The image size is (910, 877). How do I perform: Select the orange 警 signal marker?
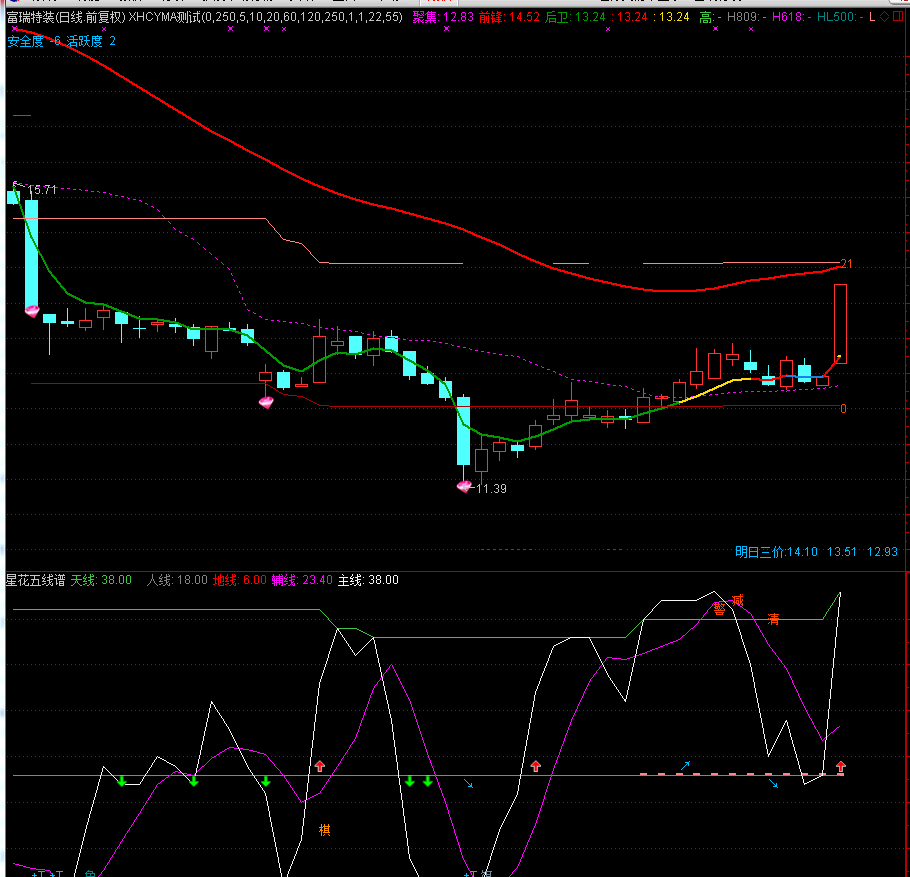click(720, 608)
